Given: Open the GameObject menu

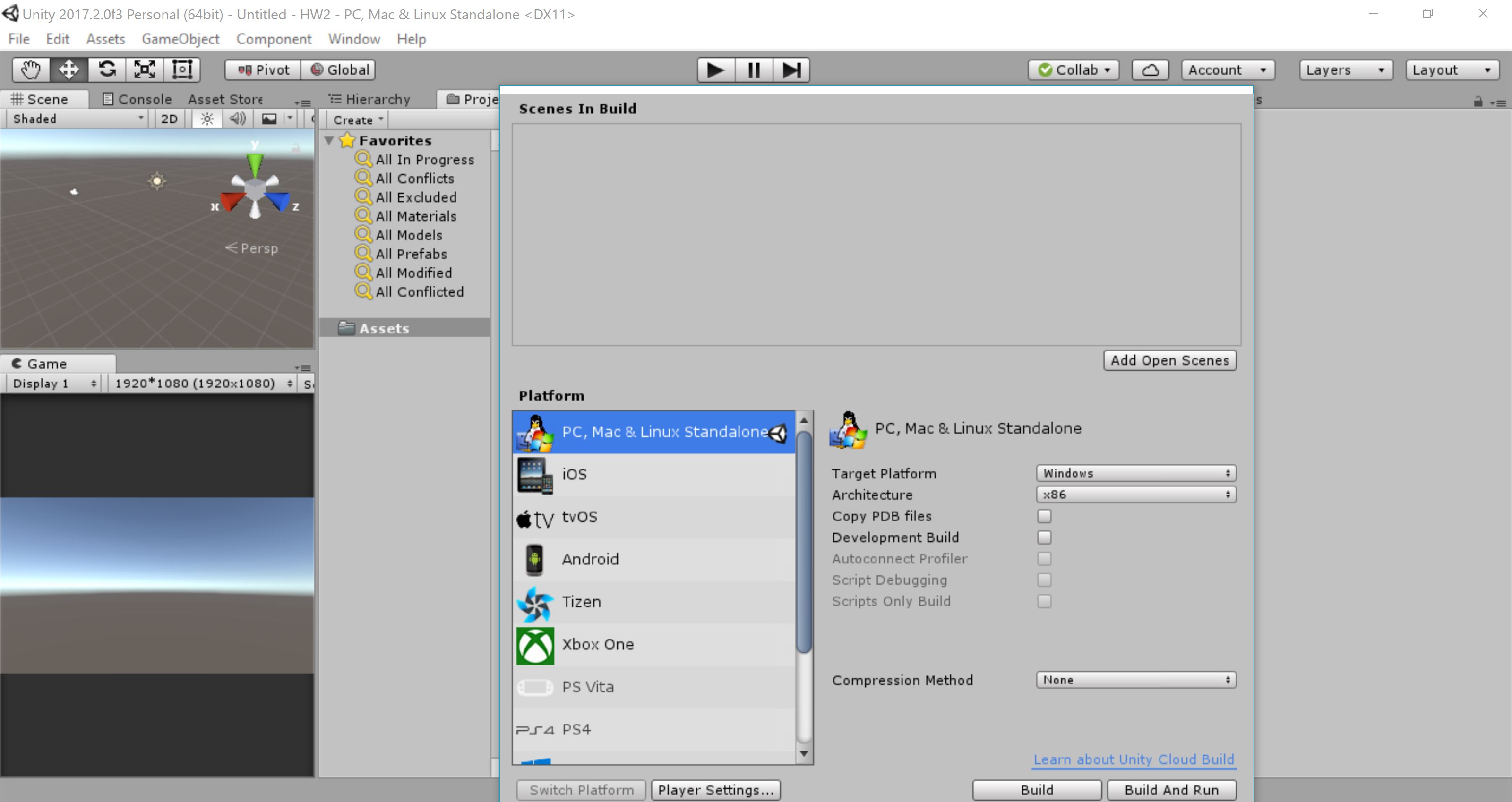Looking at the screenshot, I should point(180,39).
